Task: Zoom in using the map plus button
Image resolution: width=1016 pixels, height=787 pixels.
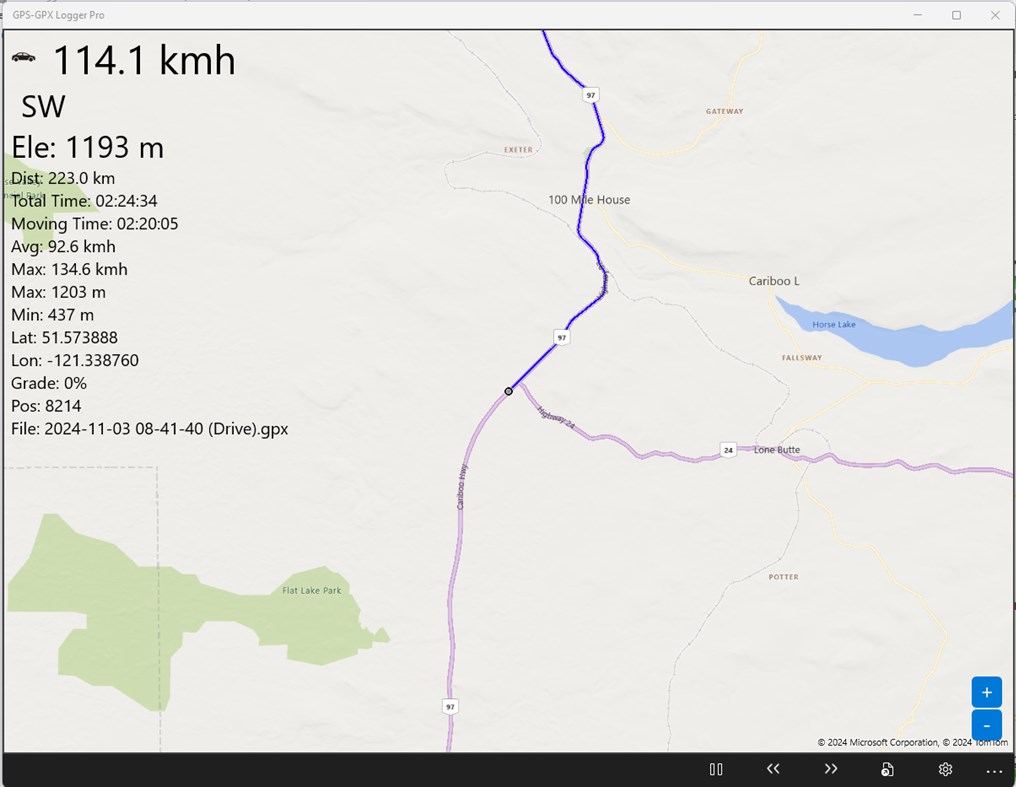Action: coord(986,691)
